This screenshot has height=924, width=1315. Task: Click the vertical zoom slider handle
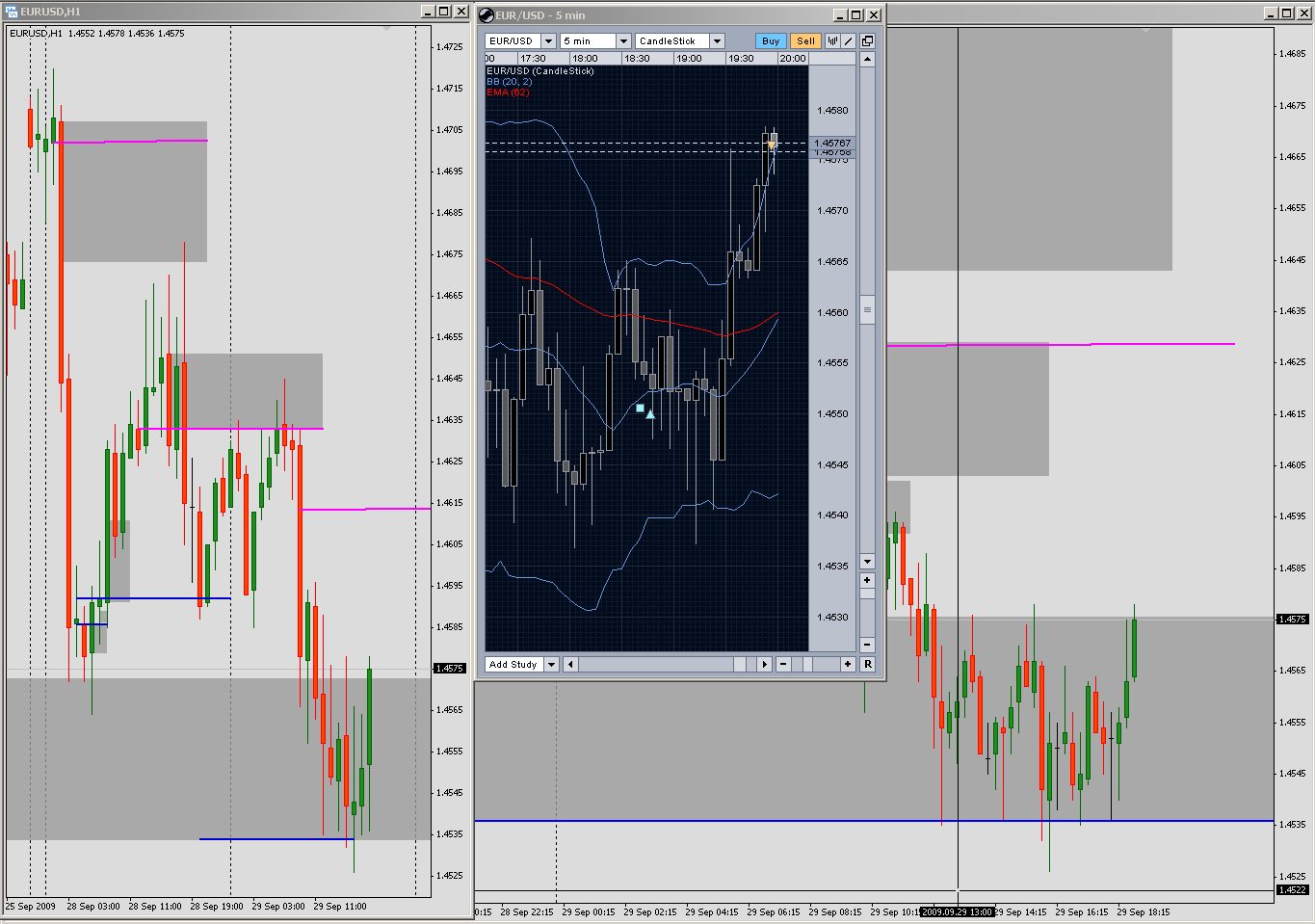pyautogui.click(x=867, y=594)
